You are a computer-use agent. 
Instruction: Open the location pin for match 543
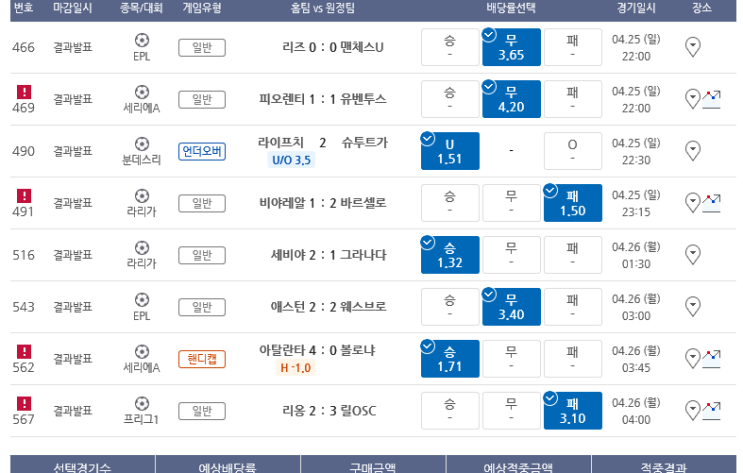pyautogui.click(x=693, y=307)
